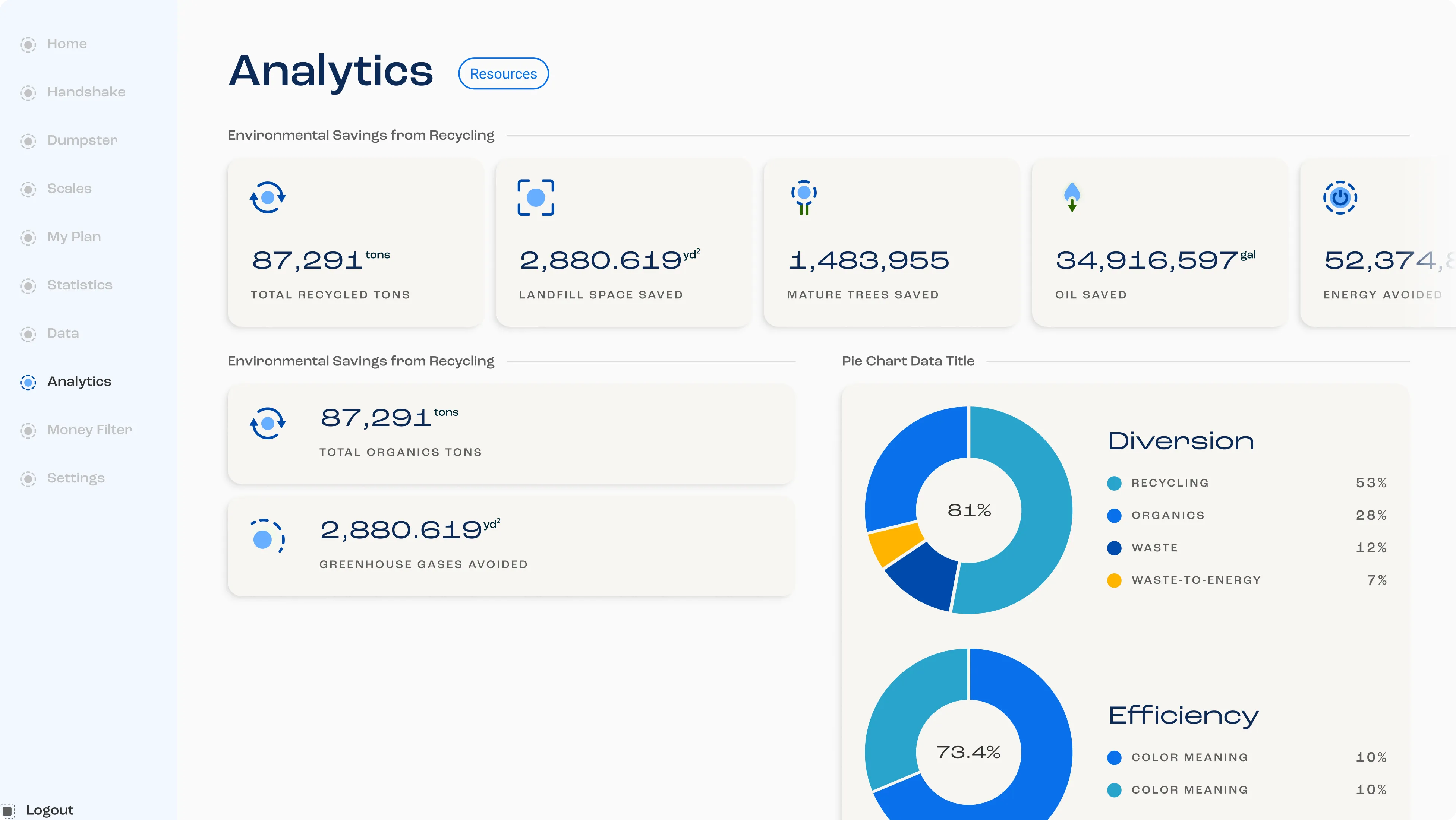Click the RECYCLING 53% legend percentage

[x=1371, y=483]
